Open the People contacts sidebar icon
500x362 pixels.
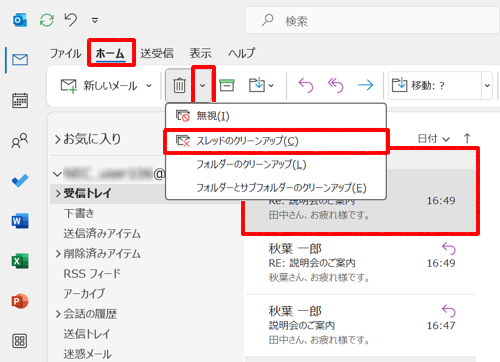coord(20,140)
